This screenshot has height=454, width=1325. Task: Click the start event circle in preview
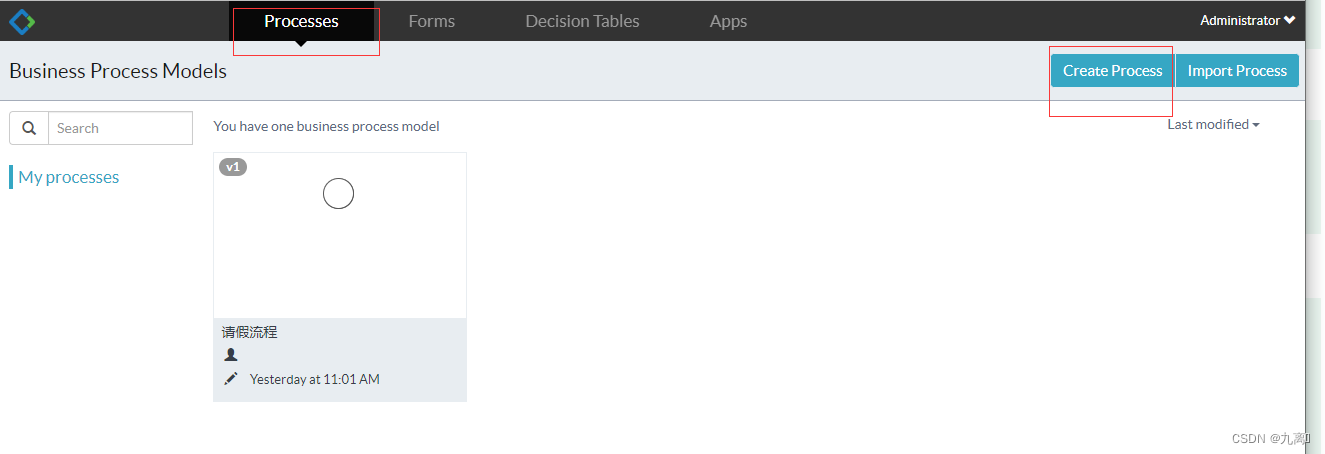point(339,193)
